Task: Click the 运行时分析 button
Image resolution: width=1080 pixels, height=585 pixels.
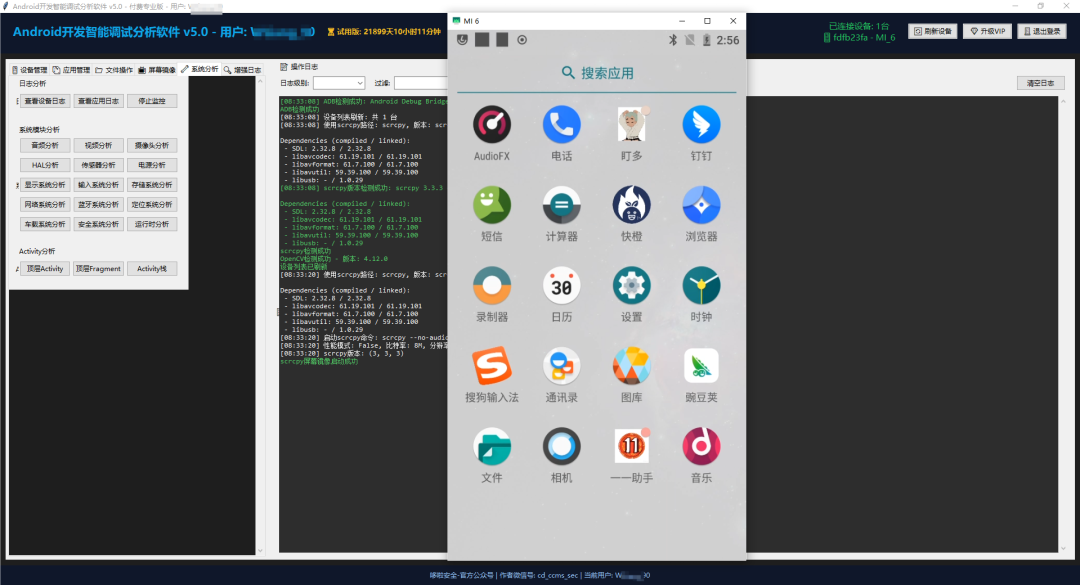Action: click(152, 224)
